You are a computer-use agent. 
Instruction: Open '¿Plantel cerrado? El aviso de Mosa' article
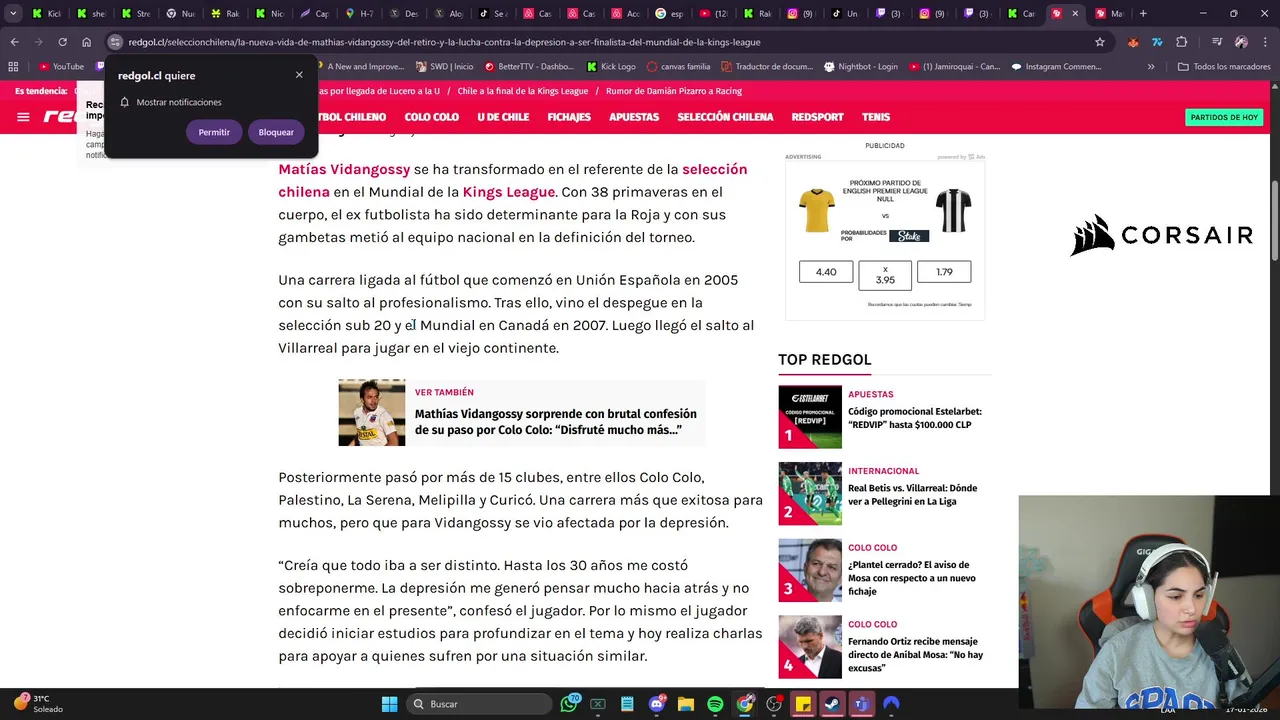[912, 578]
